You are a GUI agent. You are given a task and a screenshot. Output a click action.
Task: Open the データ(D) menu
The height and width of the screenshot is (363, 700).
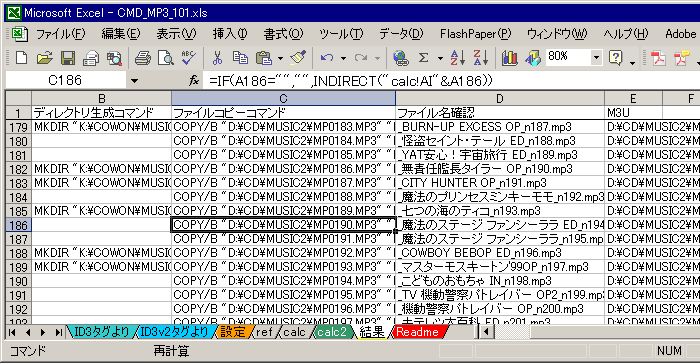pyautogui.click(x=401, y=34)
